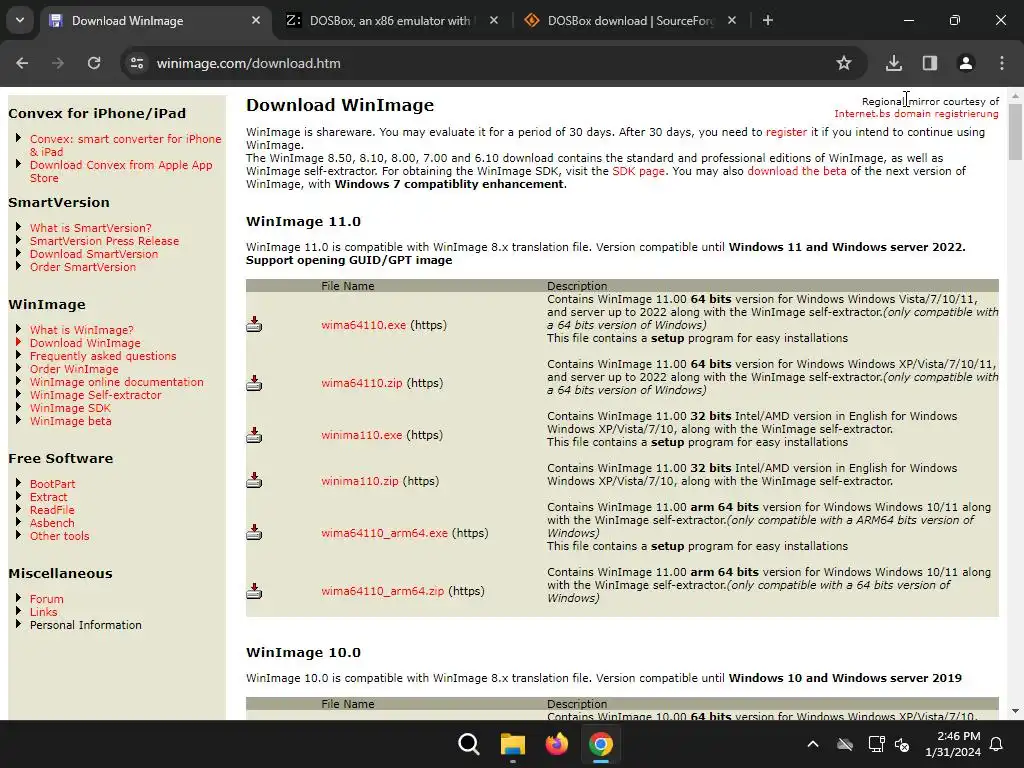The image size is (1024, 768).
Task: Open Chrome side panel
Action: pyautogui.click(x=929, y=63)
